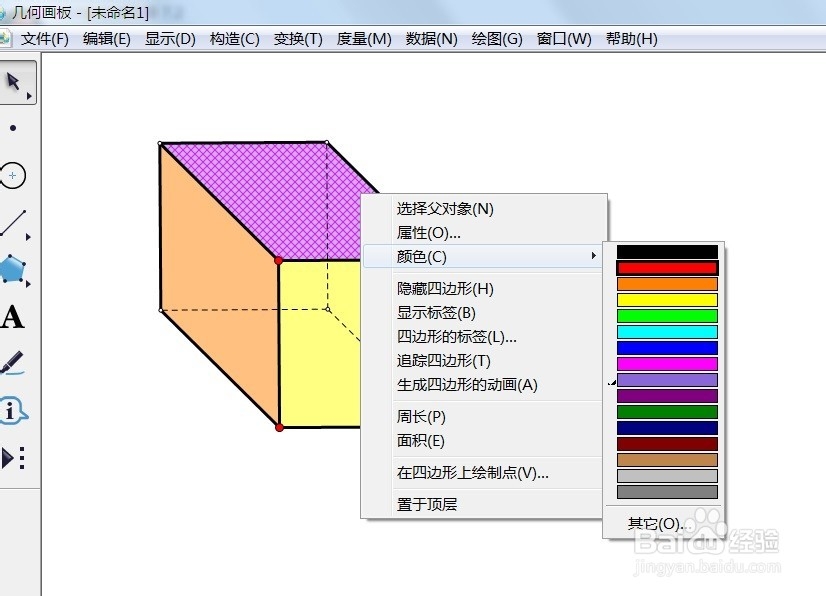Screen dimensions: 826x596
Task: Pick the orange color swatch
Action: (x=667, y=284)
